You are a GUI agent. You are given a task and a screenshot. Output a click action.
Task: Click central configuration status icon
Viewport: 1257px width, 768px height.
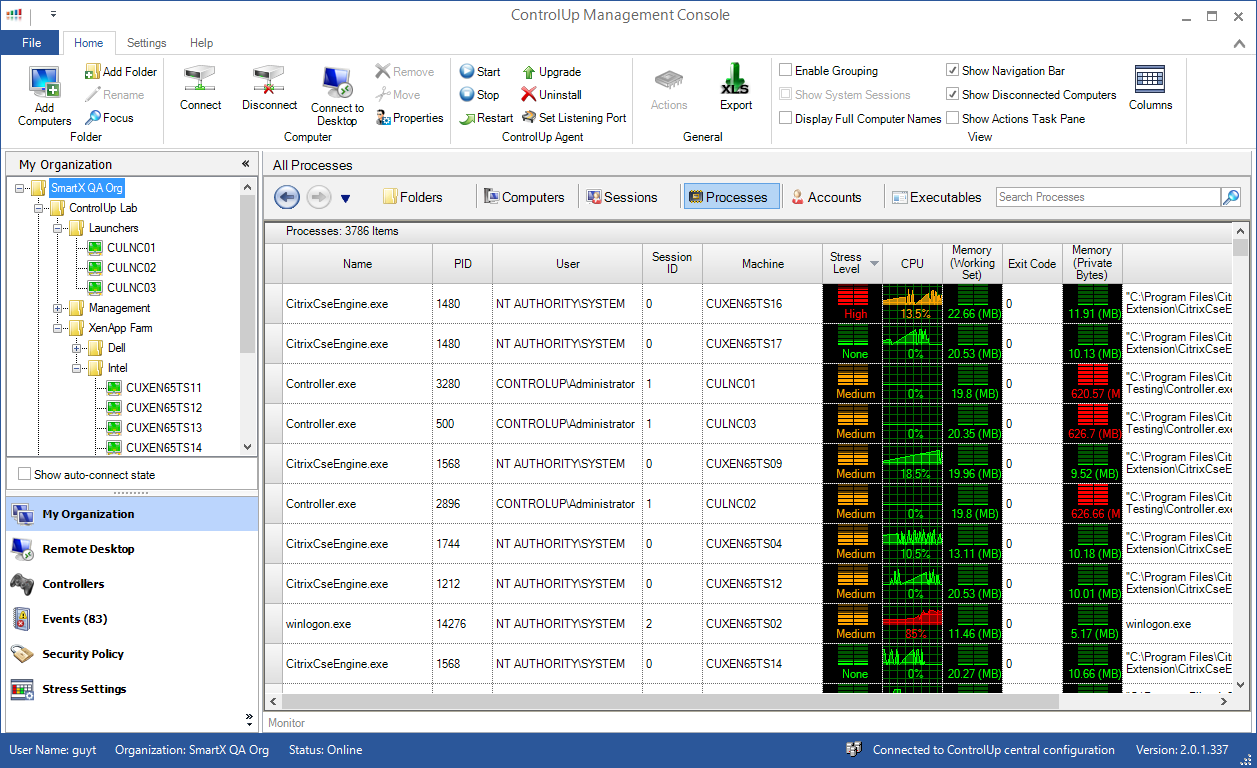pyautogui.click(x=854, y=750)
